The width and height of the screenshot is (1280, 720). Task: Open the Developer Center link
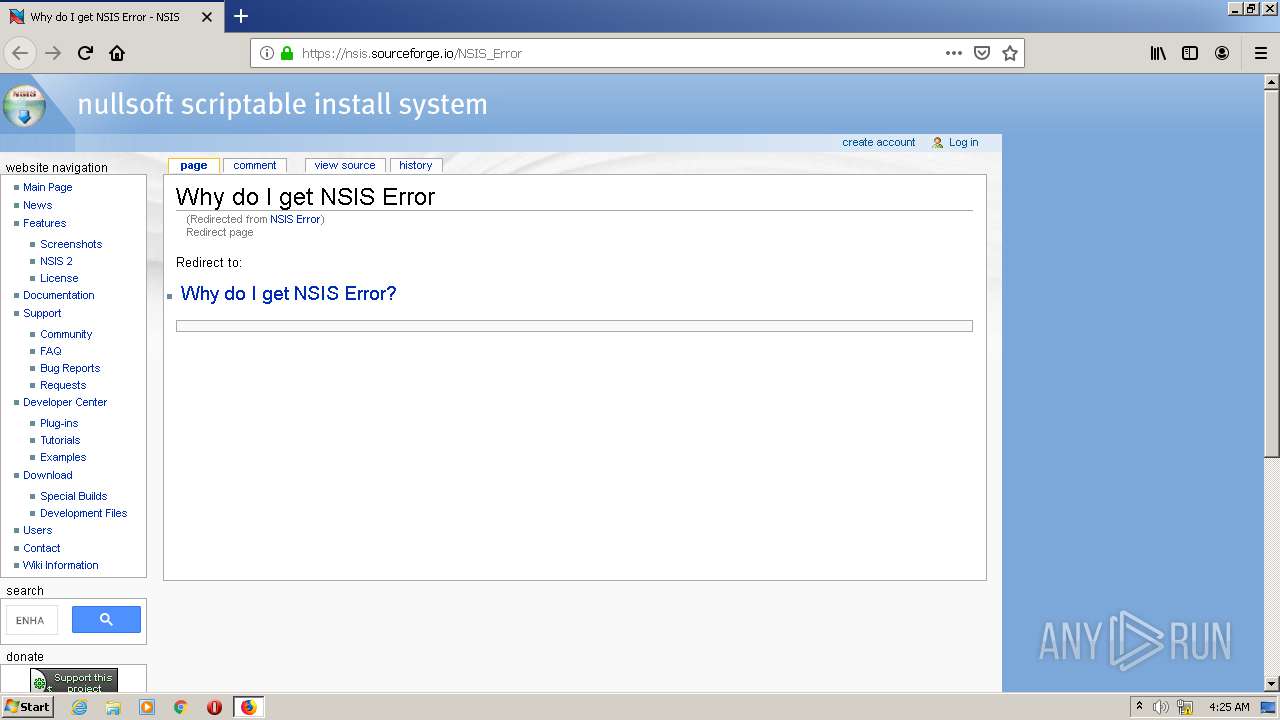pos(65,402)
